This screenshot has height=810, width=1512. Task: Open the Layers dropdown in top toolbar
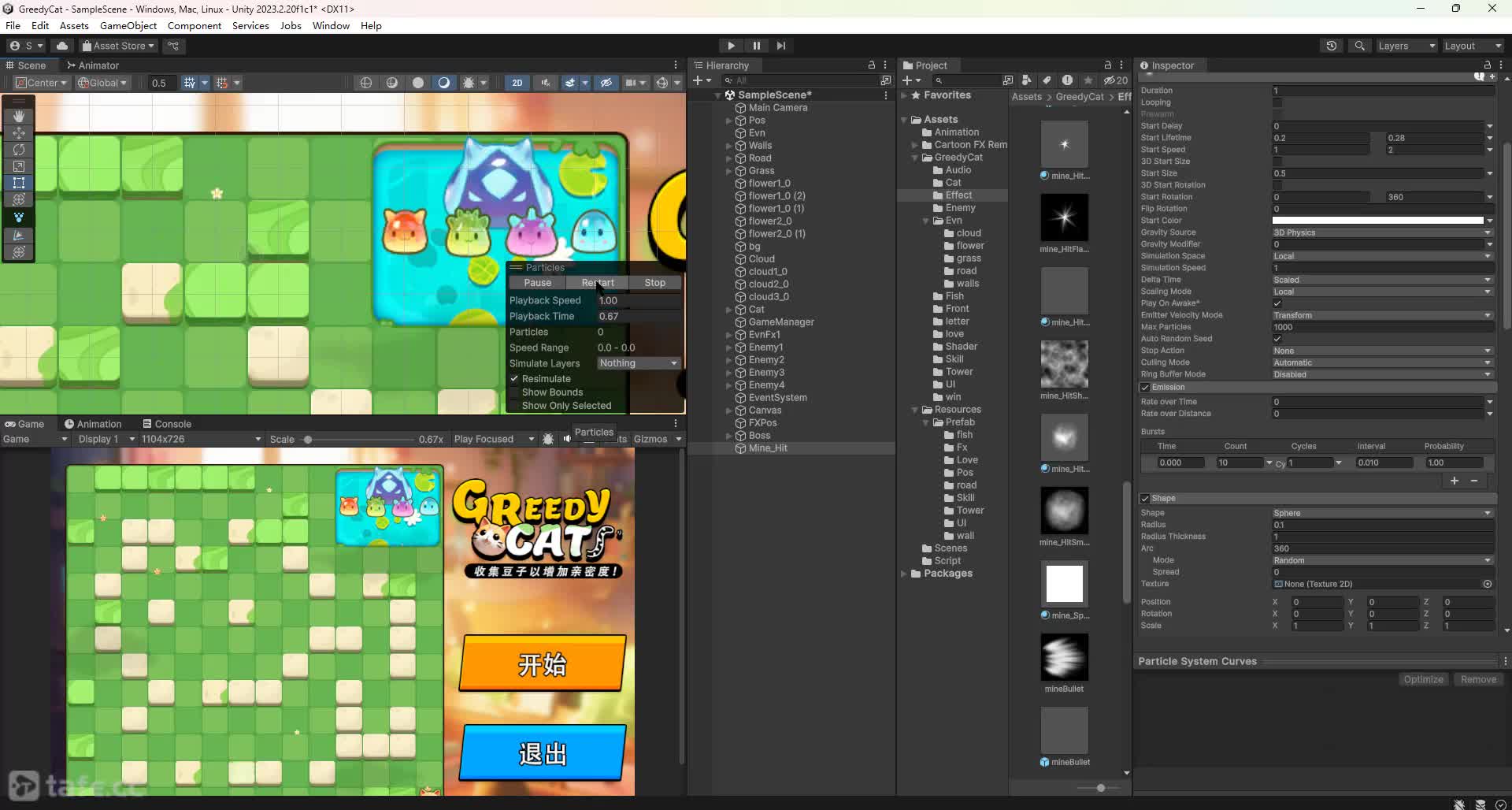[1406, 46]
